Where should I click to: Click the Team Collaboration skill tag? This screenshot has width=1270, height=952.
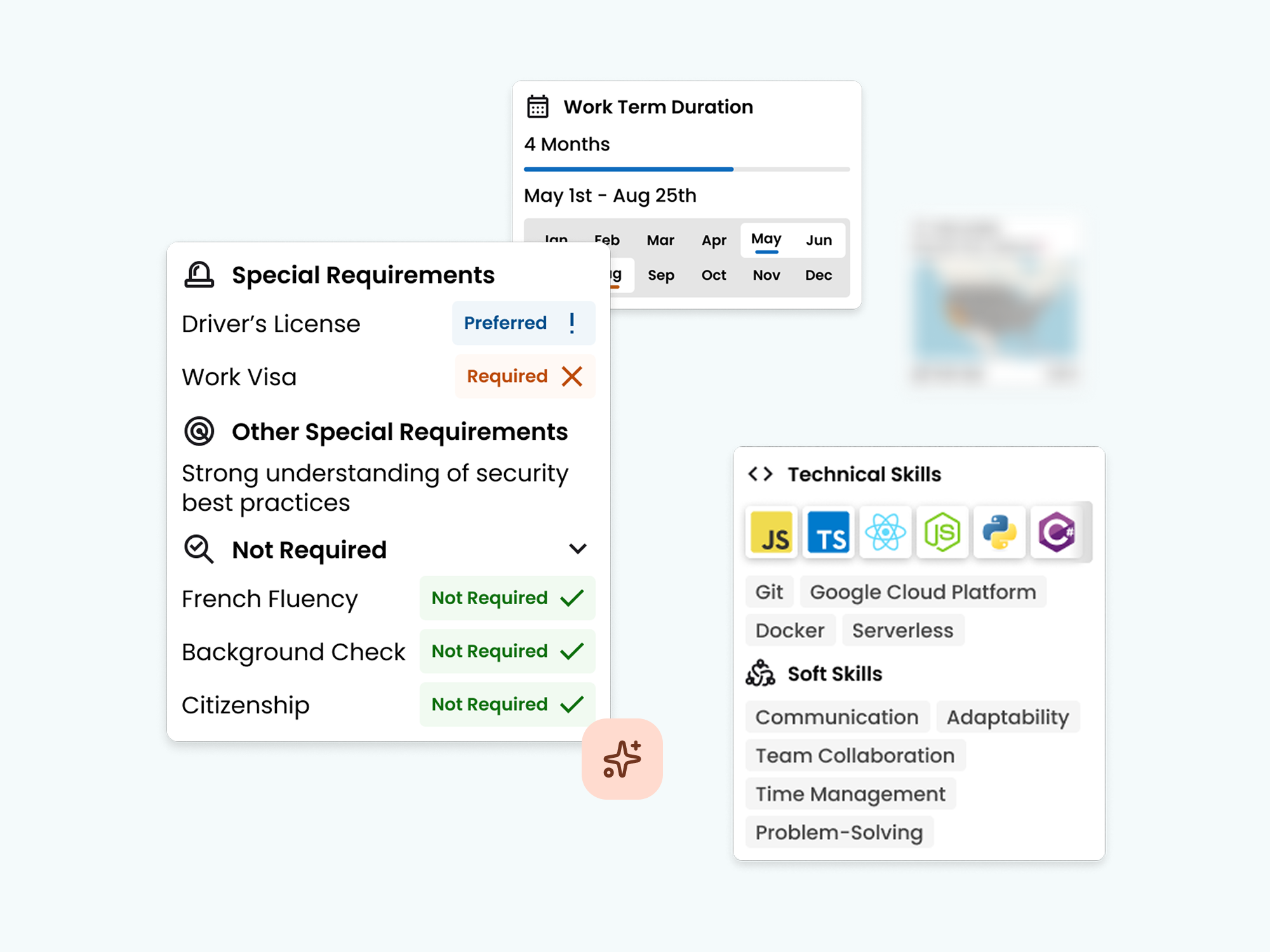[x=855, y=755]
